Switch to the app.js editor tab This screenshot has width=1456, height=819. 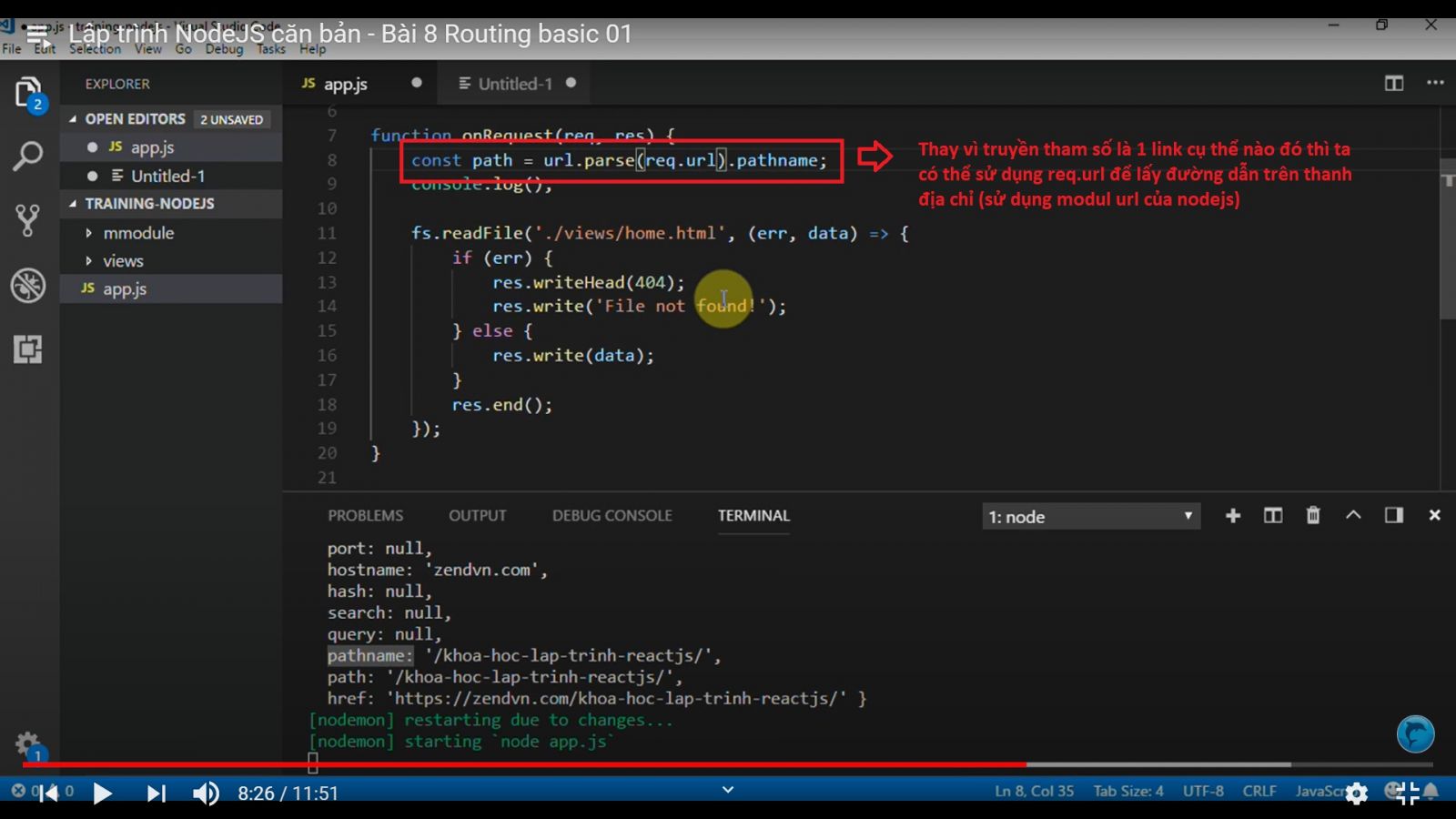tap(346, 85)
